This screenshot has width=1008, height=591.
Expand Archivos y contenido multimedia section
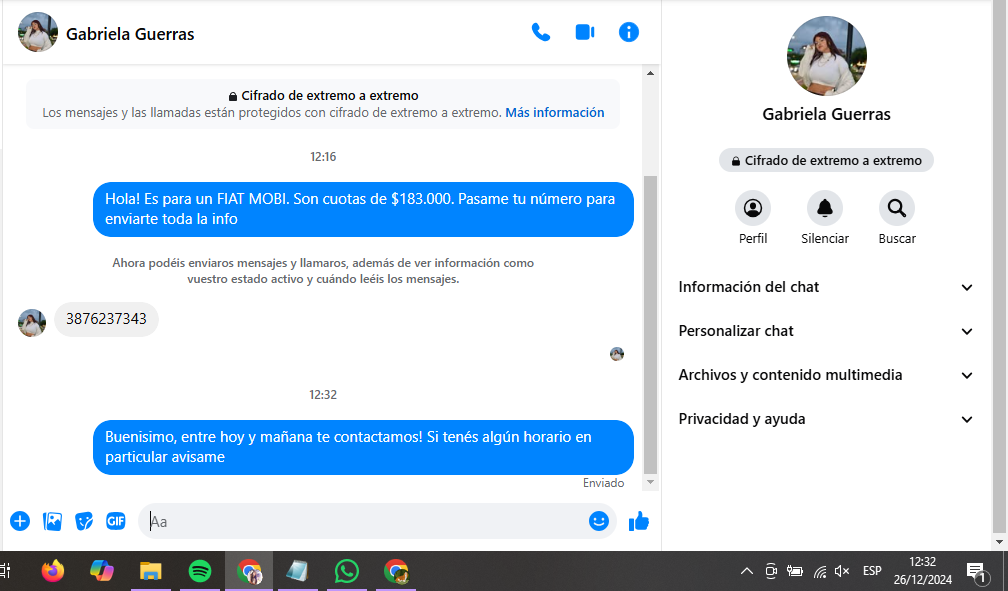(x=826, y=375)
